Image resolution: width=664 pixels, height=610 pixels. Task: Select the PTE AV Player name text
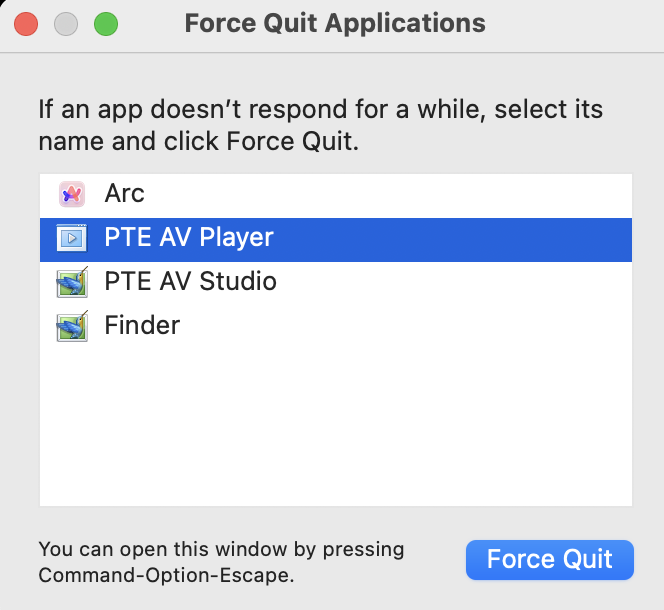tap(189, 237)
